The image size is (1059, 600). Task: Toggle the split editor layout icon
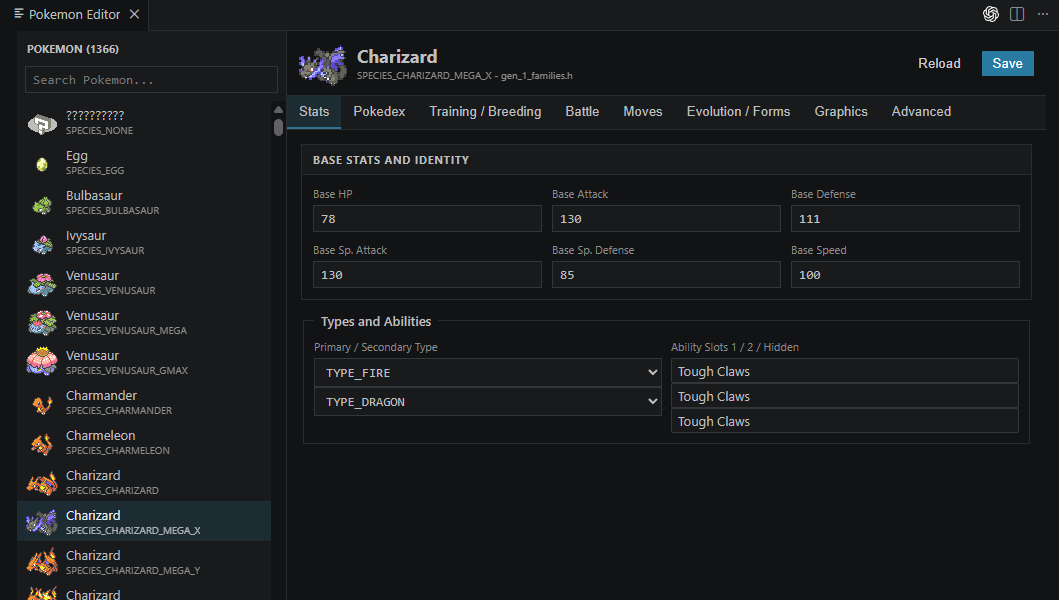(1016, 14)
